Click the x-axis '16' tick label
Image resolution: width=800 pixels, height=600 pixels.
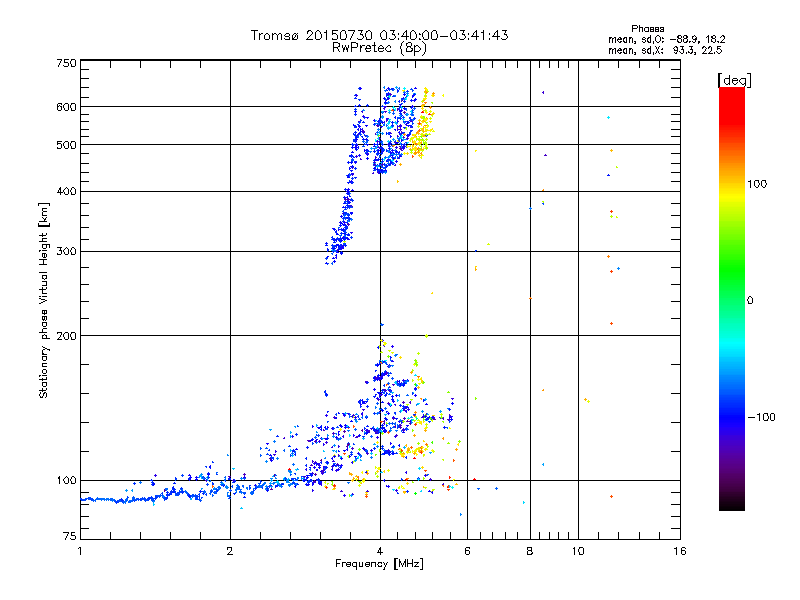pyautogui.click(x=680, y=551)
